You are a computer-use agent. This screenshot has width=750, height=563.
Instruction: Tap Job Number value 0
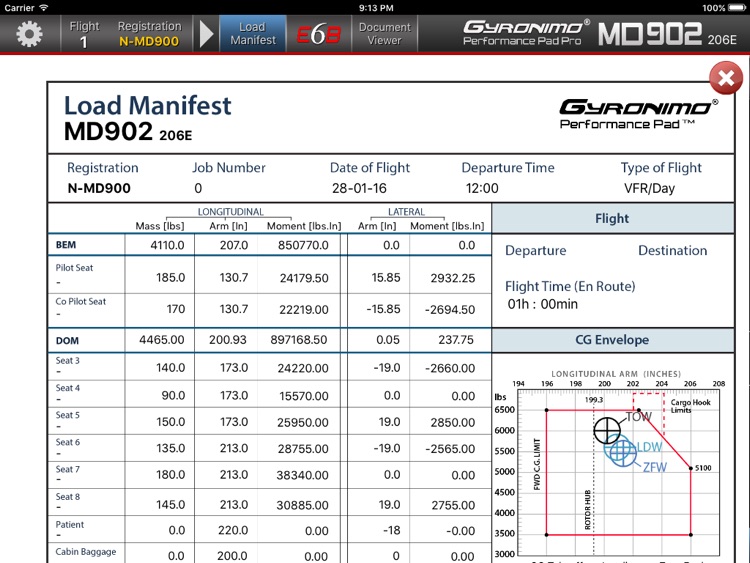click(198, 188)
